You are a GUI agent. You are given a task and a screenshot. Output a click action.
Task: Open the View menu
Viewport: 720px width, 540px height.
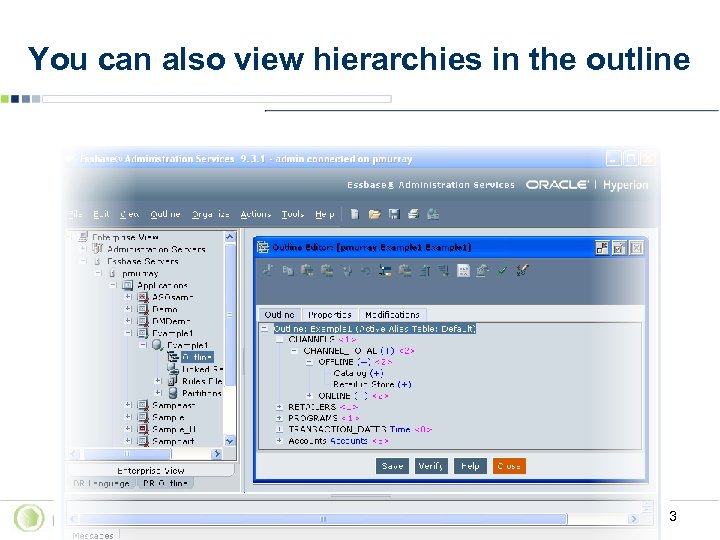pos(129,214)
